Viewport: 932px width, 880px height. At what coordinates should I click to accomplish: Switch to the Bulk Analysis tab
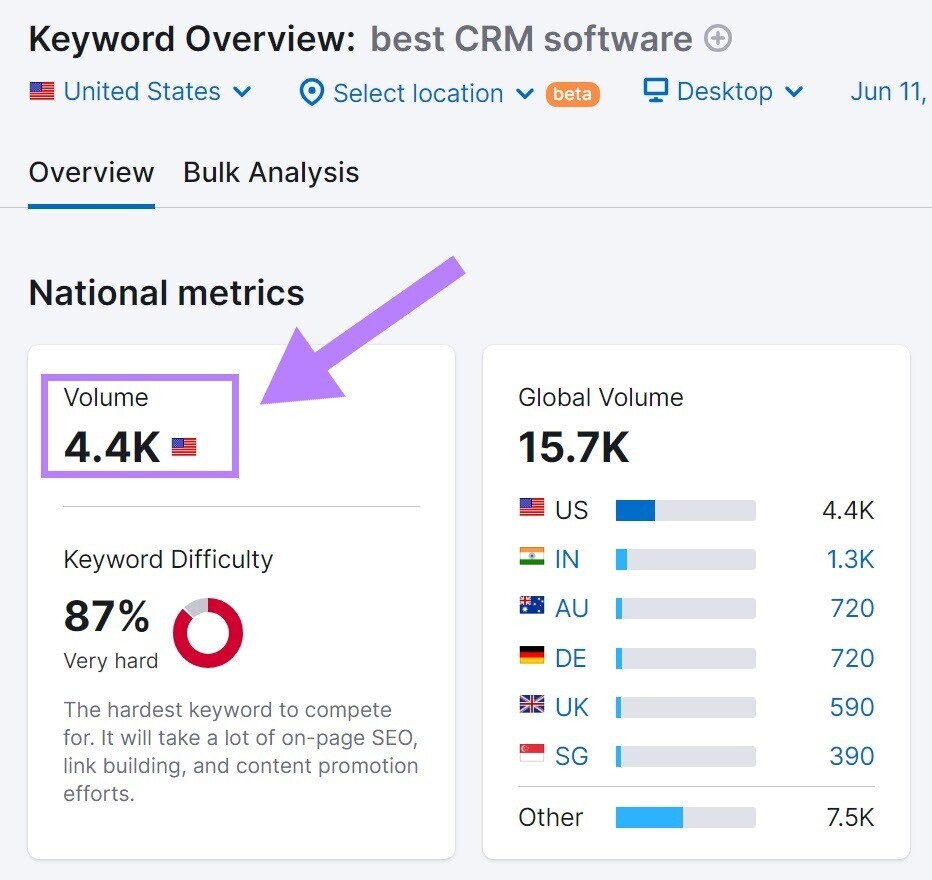[x=271, y=172]
